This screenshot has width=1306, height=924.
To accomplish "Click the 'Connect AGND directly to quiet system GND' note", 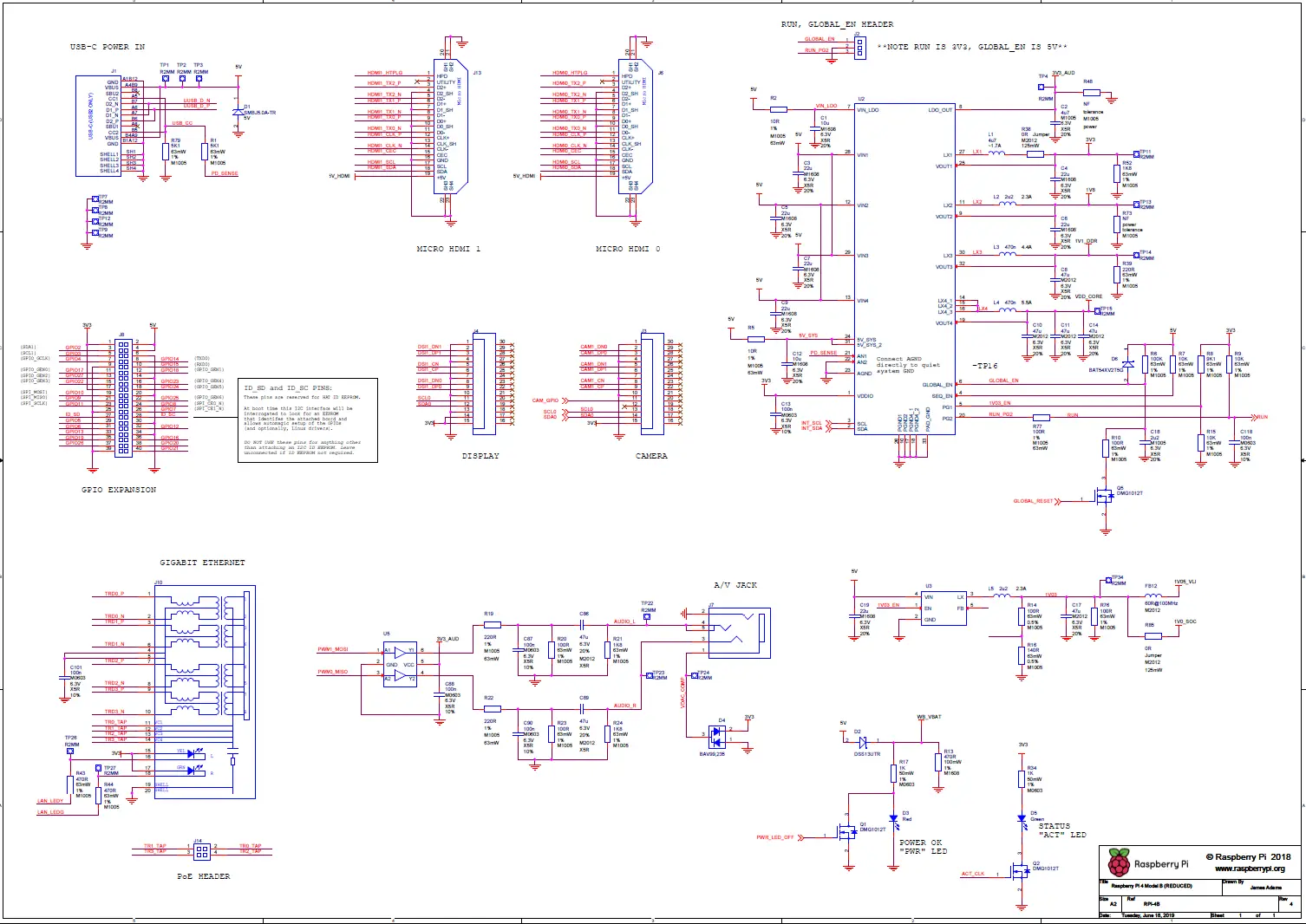I will (908, 365).
